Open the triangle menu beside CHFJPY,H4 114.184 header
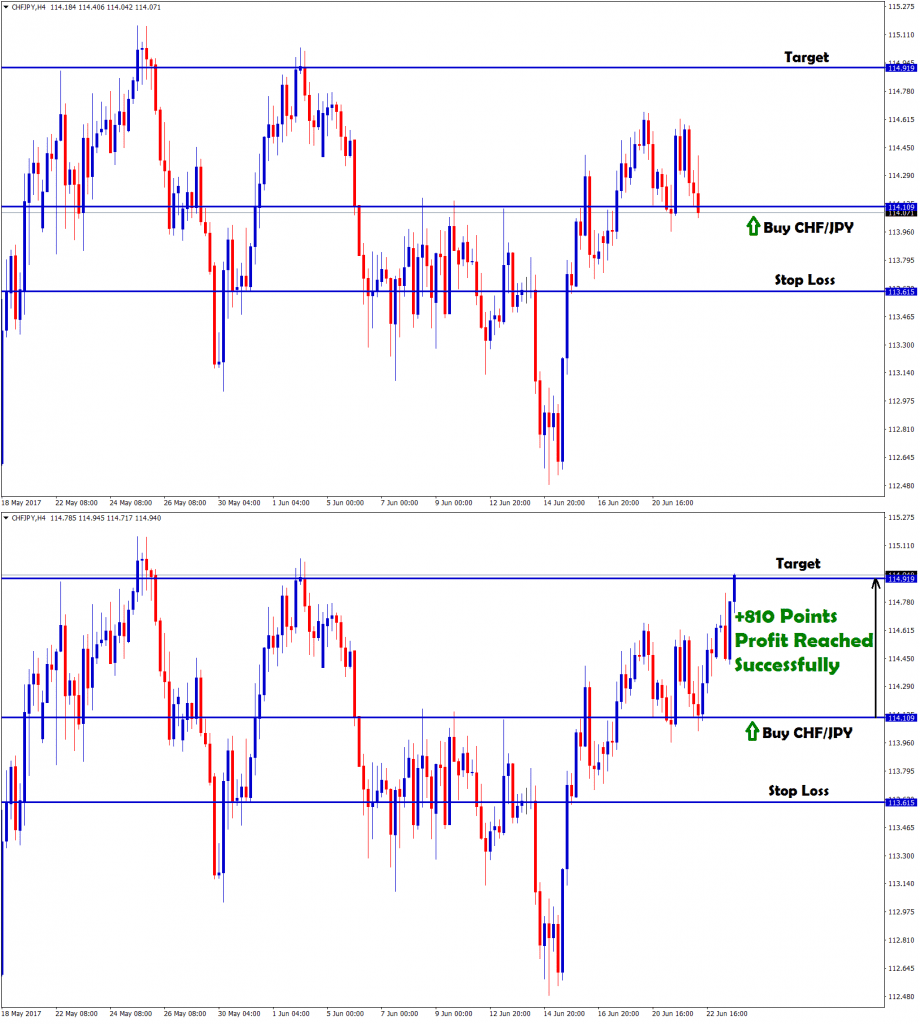 tap(6, 7)
